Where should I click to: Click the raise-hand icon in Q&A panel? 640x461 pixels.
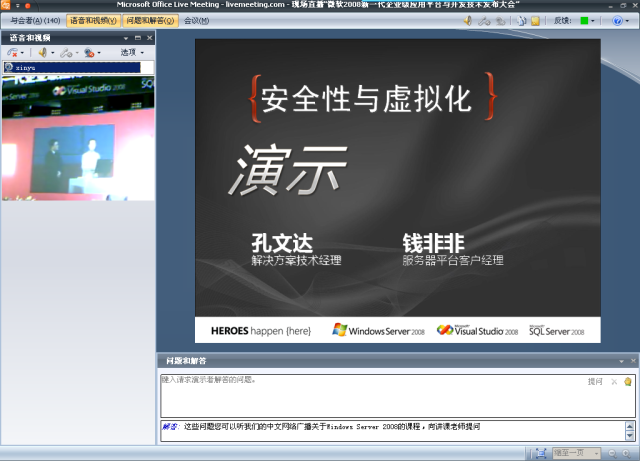[627, 381]
